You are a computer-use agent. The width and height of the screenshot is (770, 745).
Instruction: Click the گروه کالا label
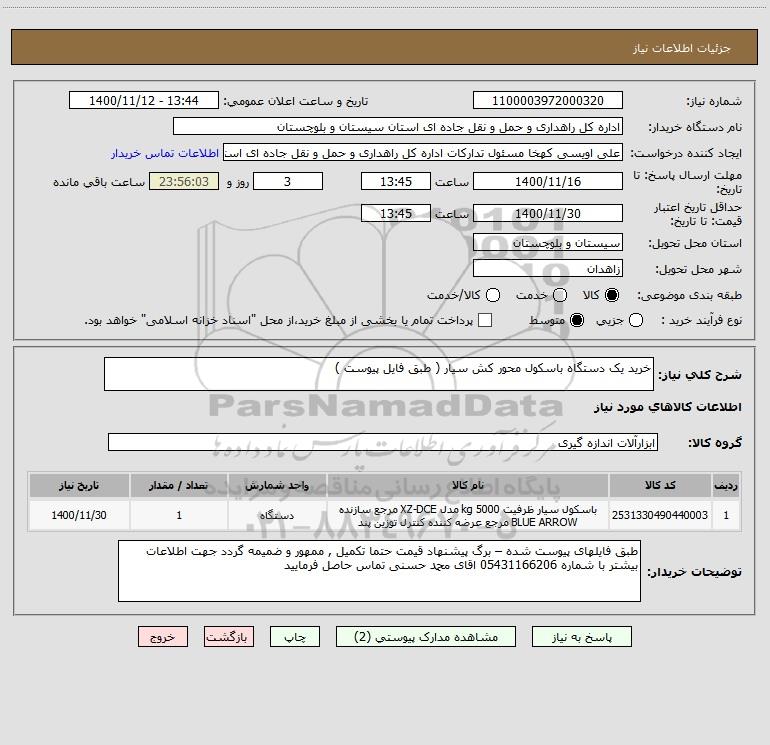715,443
